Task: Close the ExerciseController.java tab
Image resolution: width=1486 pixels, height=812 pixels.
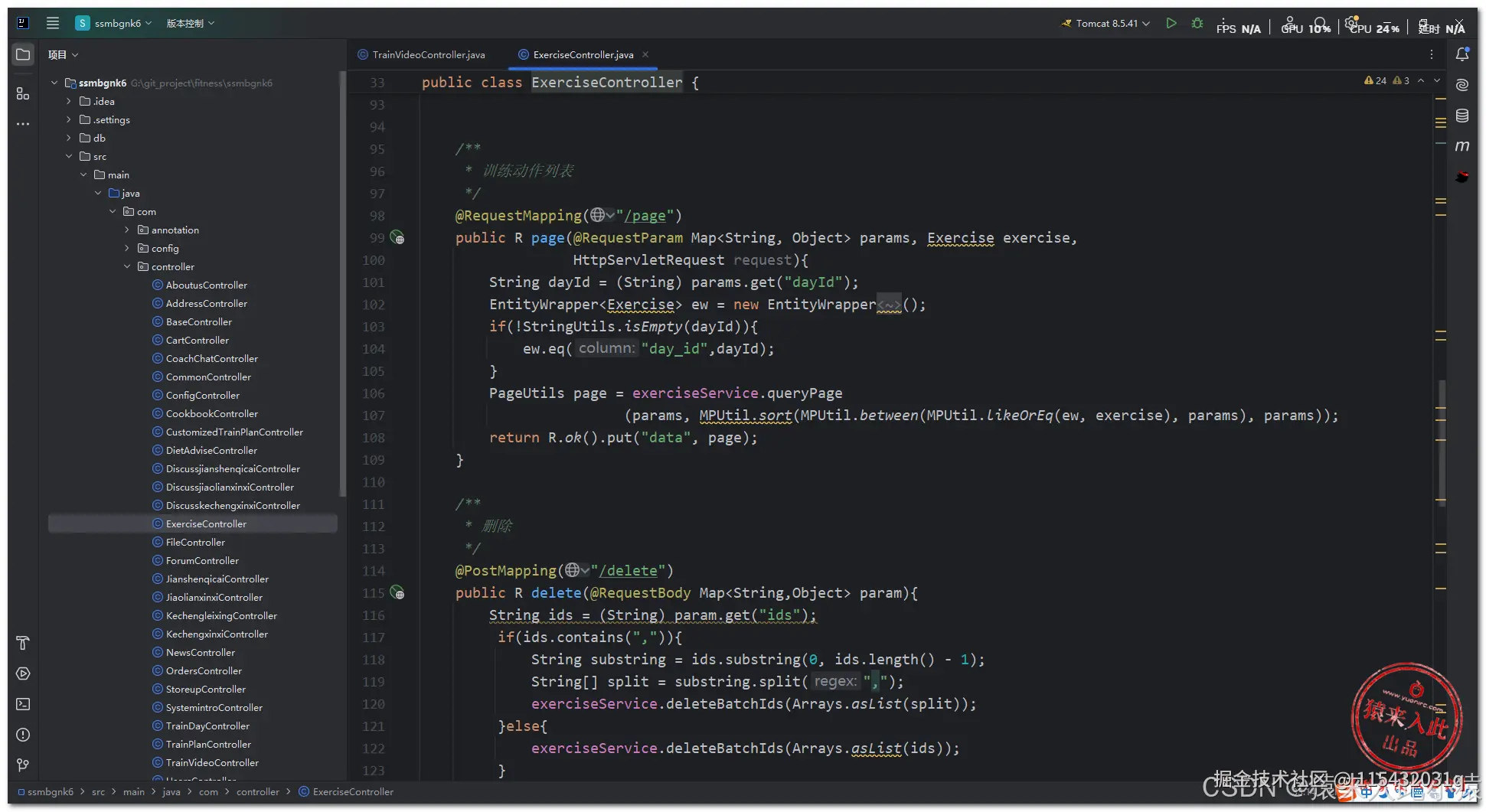Action: [x=645, y=54]
